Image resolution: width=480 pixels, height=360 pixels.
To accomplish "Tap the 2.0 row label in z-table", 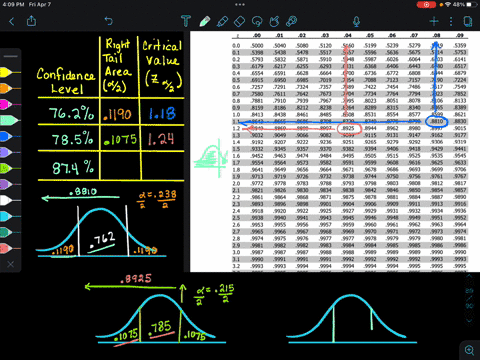I will click(236, 184).
